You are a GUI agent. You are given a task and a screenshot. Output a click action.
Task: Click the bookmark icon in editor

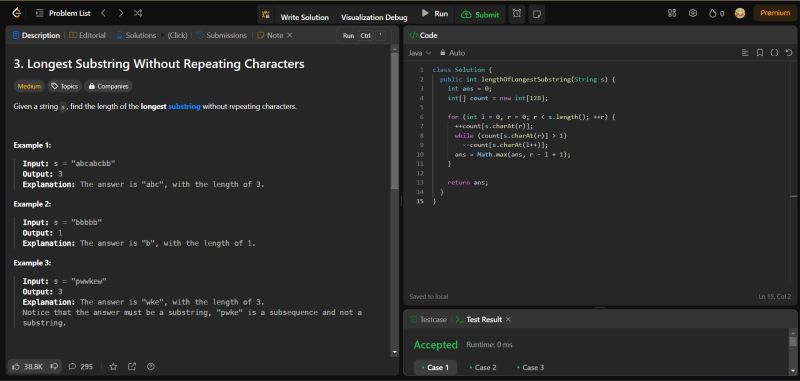760,53
